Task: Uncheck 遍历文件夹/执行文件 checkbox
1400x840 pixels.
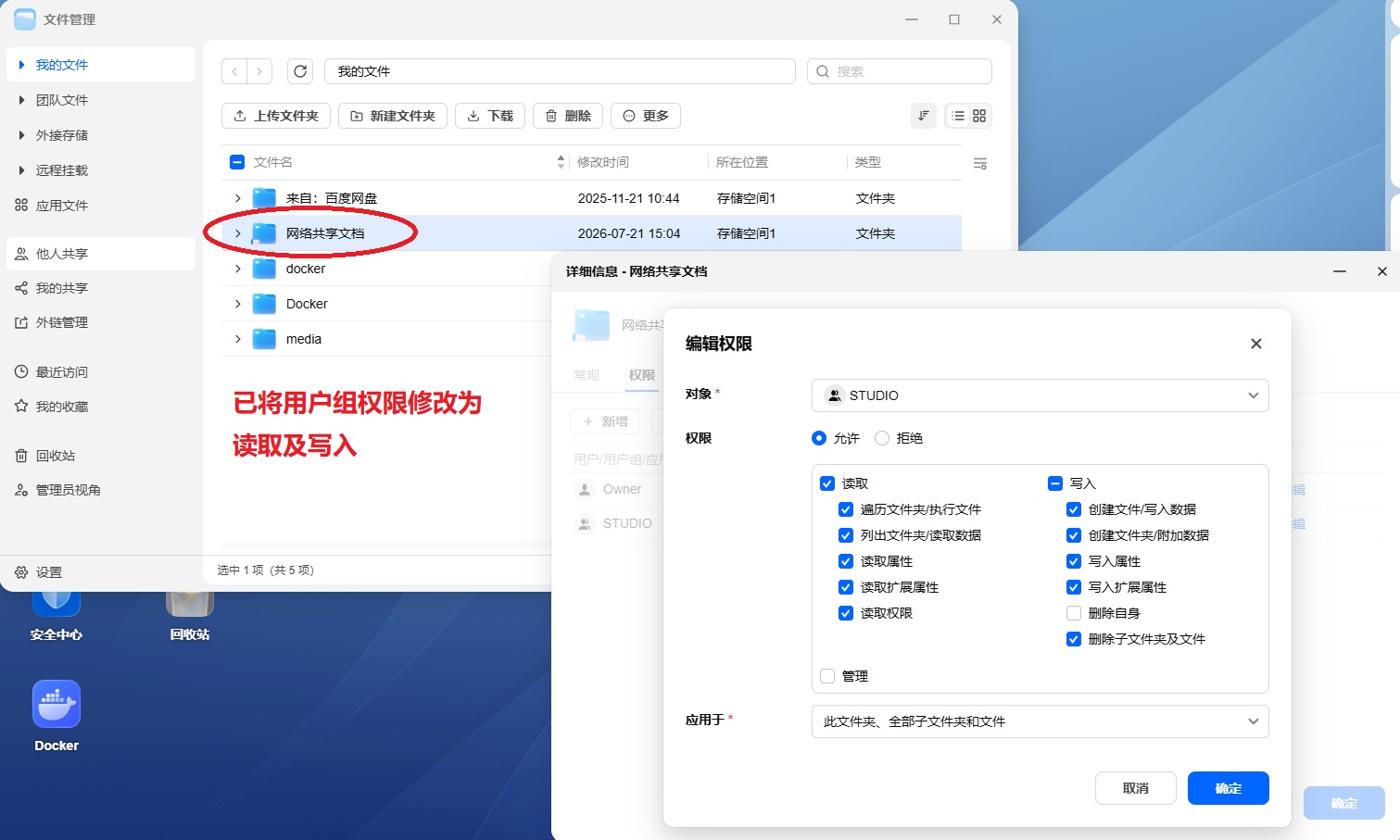Action: [x=846, y=509]
